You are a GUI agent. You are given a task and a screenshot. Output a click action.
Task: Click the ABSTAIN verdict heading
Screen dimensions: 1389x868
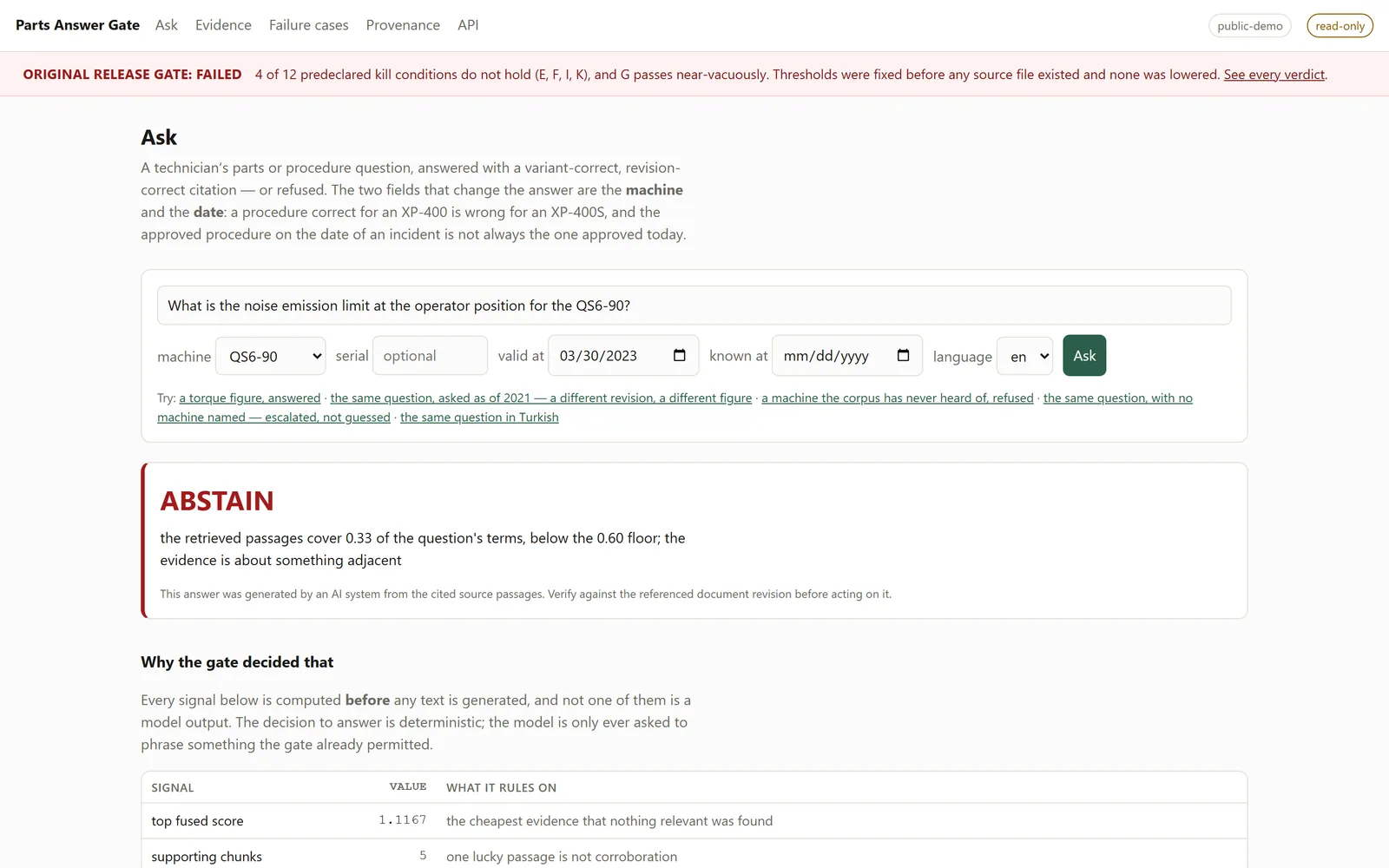217,501
